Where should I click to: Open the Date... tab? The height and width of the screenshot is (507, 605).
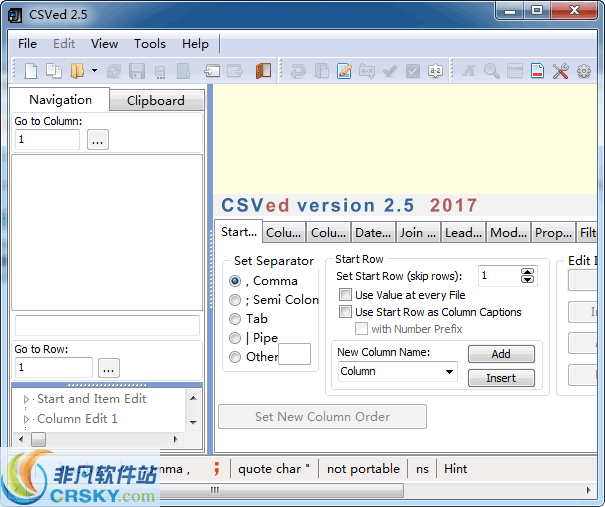click(373, 233)
